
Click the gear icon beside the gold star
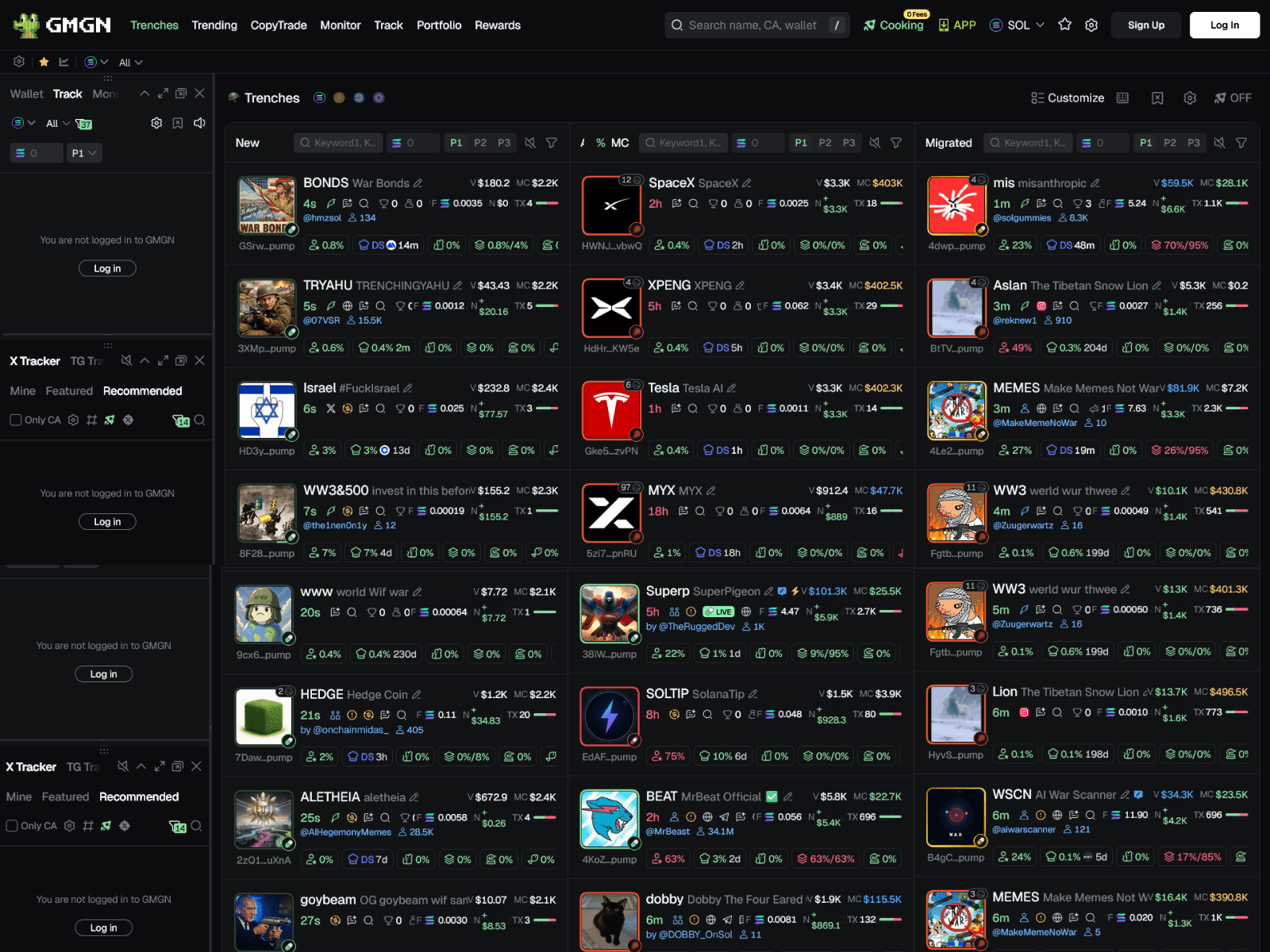point(19,62)
